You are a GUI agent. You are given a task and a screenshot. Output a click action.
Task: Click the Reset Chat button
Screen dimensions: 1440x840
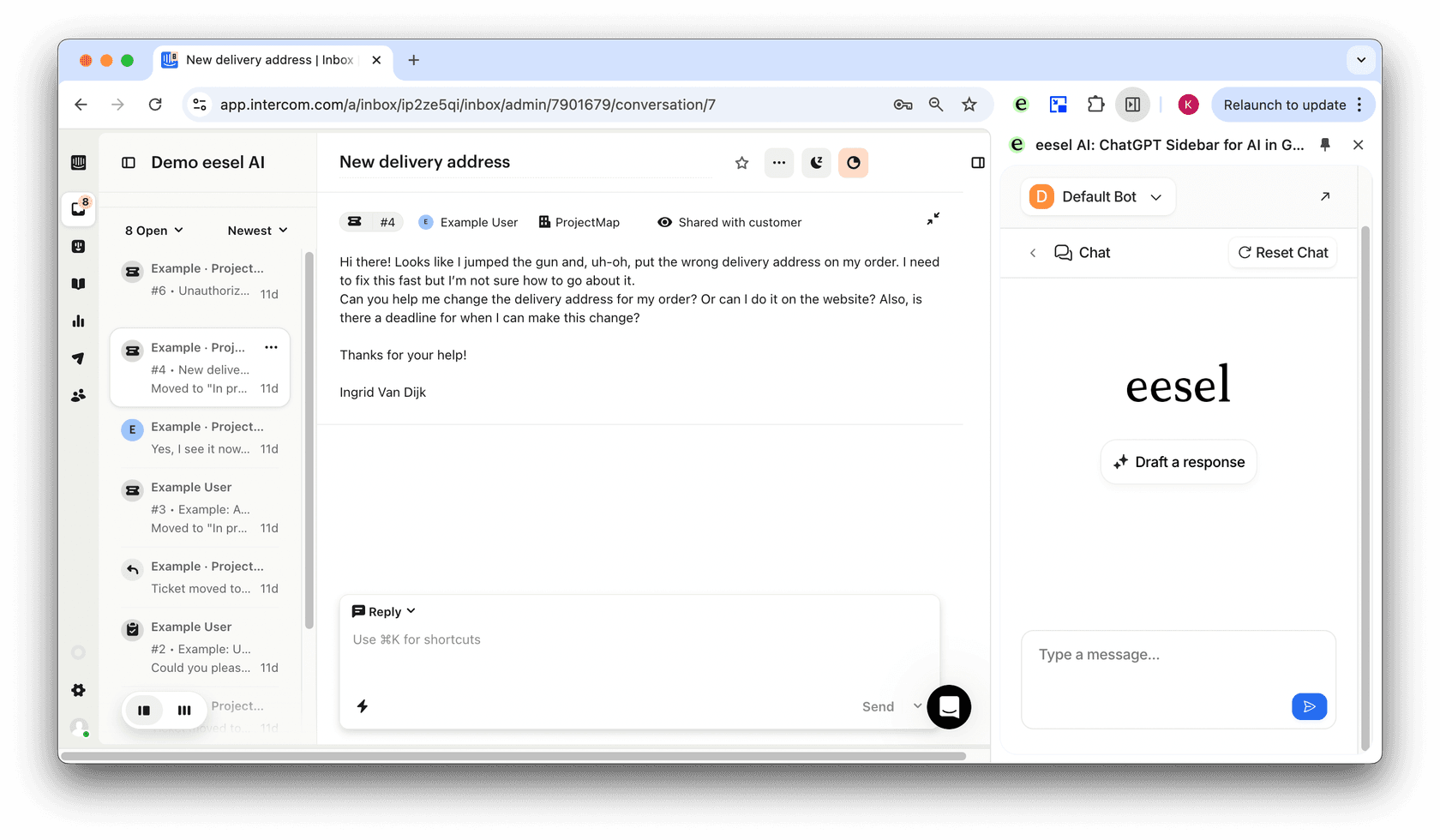click(x=1282, y=253)
